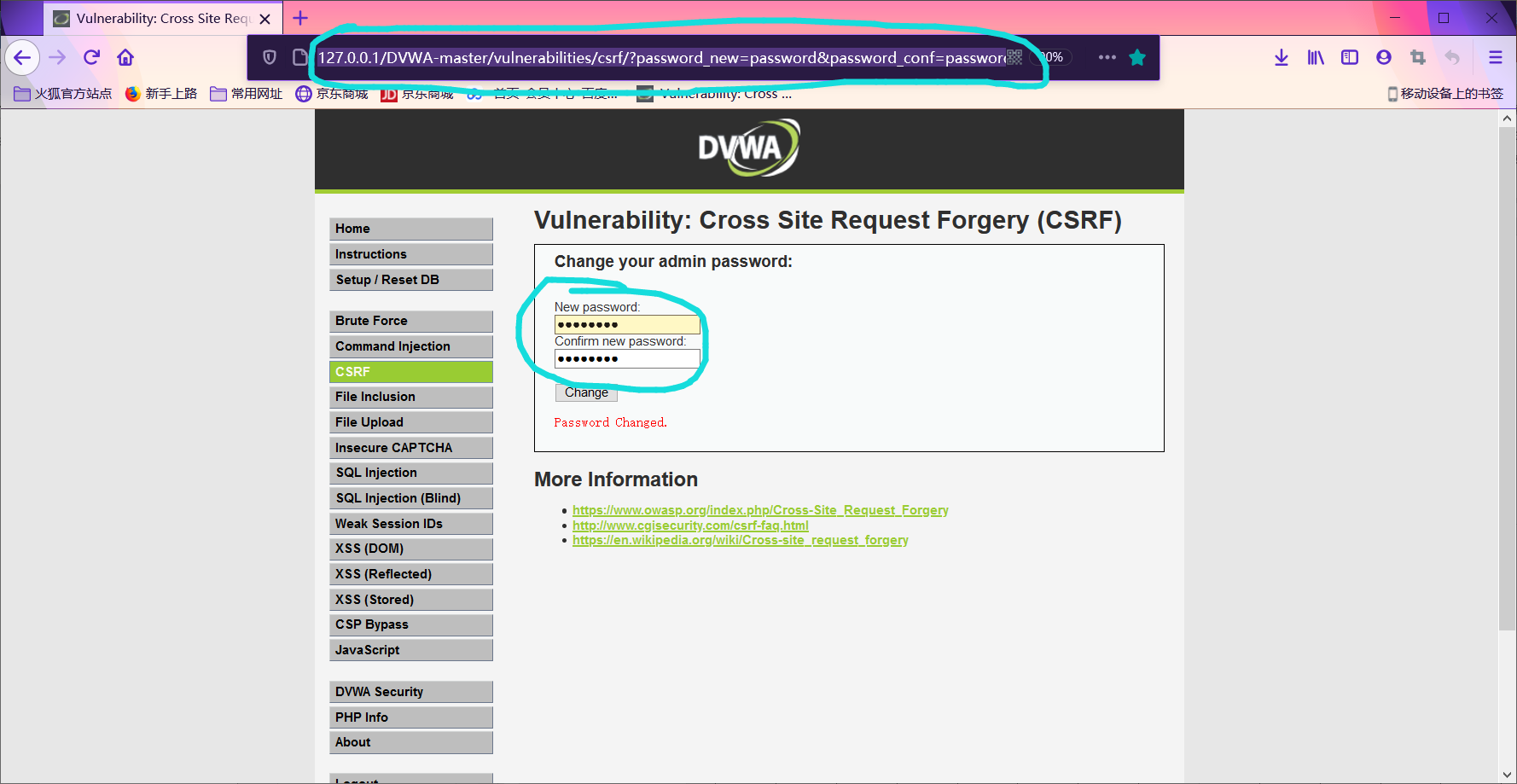Image resolution: width=1517 pixels, height=784 pixels.
Task: Click the 'Password Changed.' message
Action: point(610,422)
